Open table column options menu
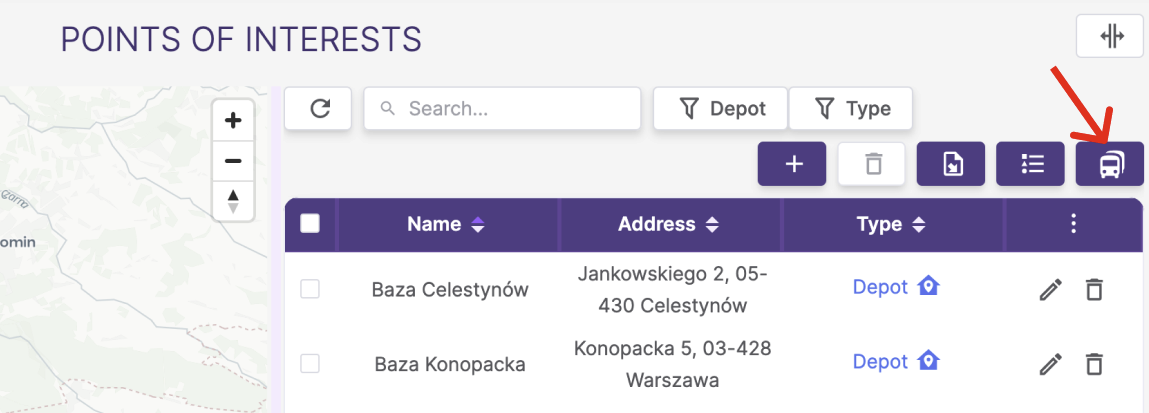This screenshot has width=1149, height=413. point(1074,224)
